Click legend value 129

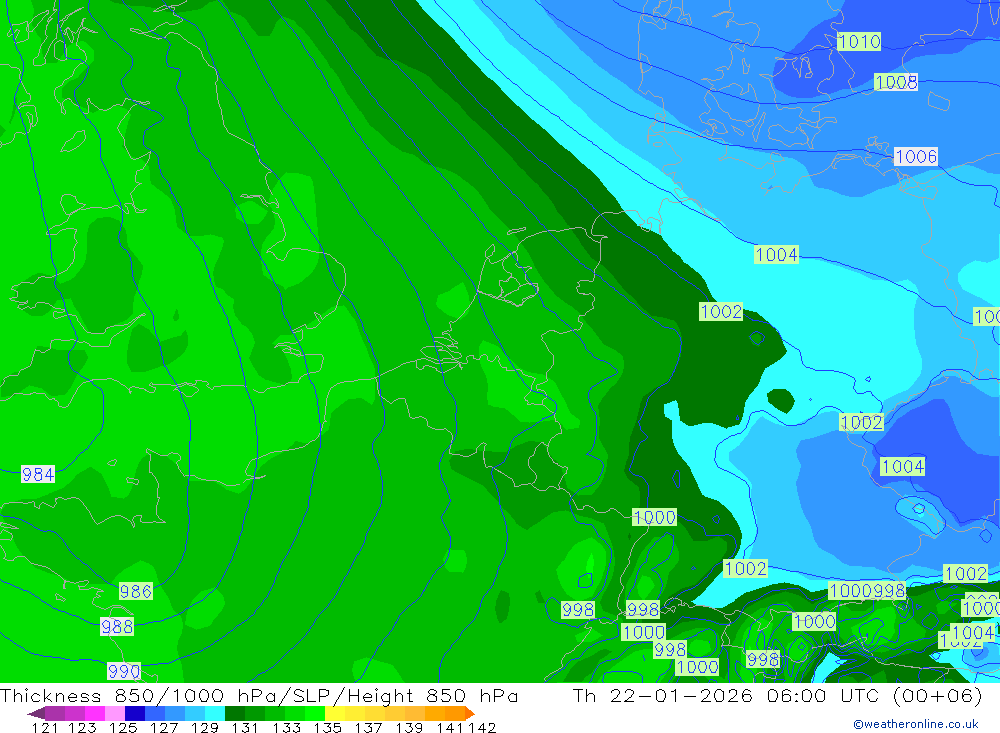point(204,727)
